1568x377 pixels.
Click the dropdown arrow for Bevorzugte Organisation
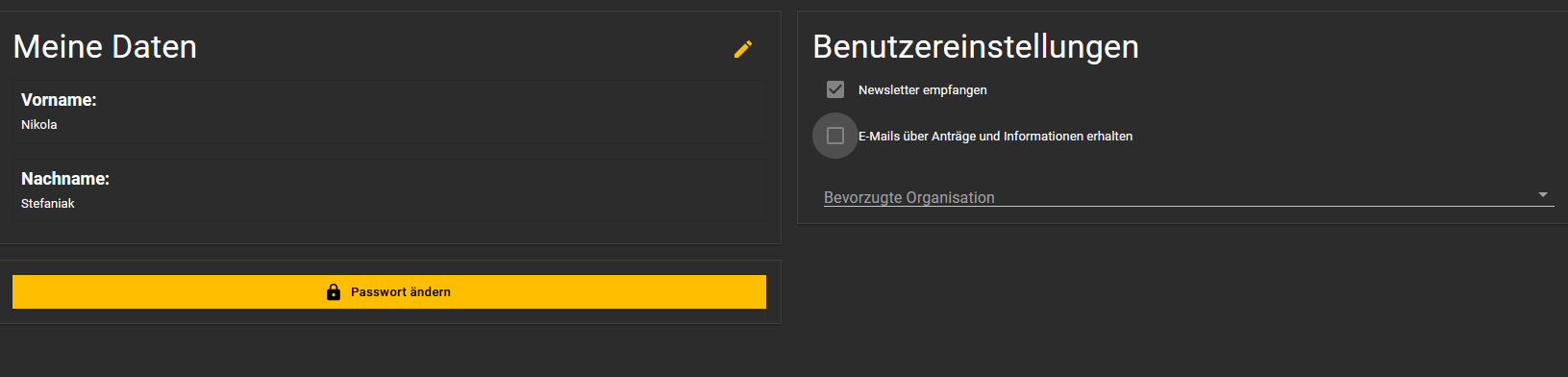click(1543, 194)
